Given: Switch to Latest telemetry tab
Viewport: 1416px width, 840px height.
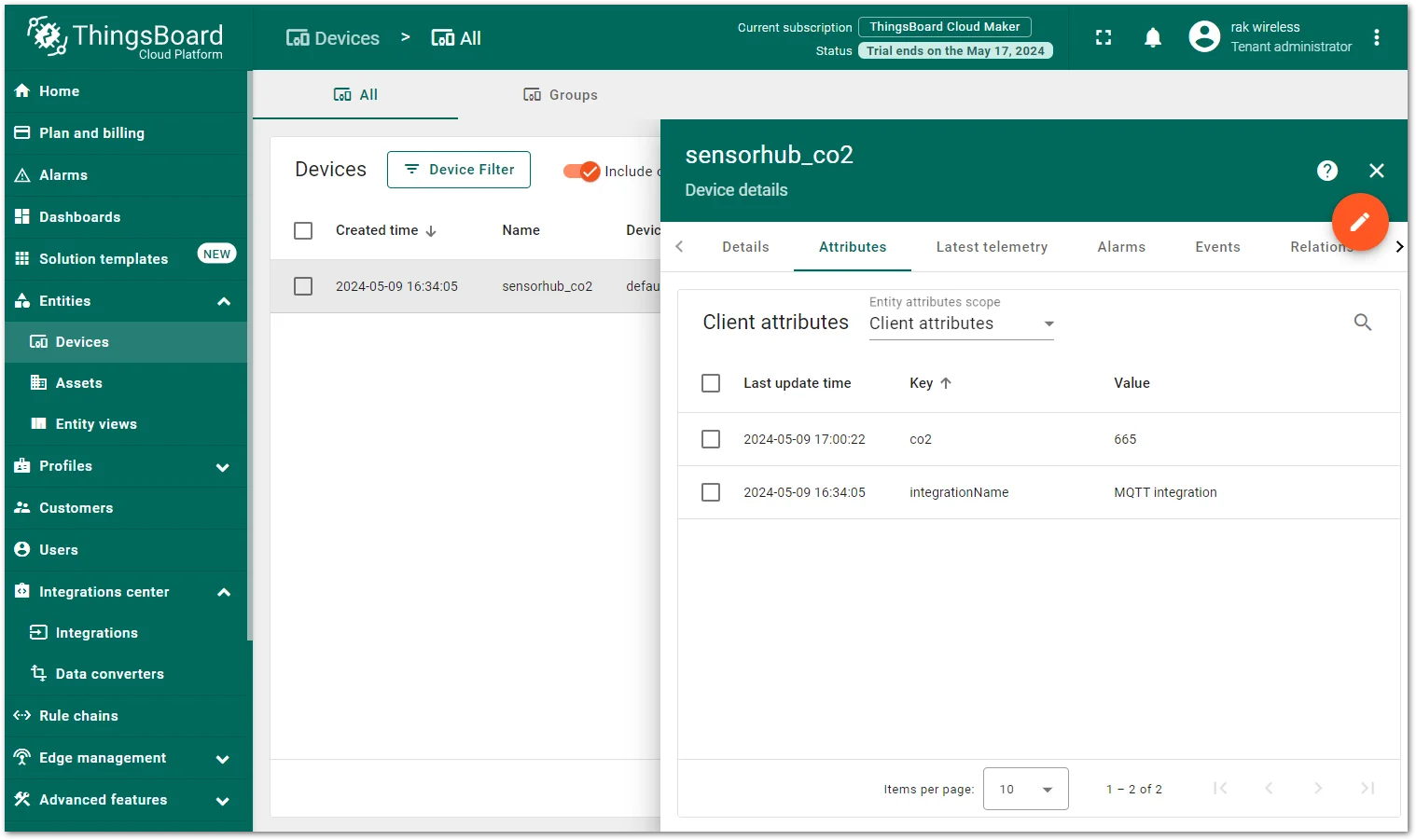Looking at the screenshot, I should tap(992, 247).
